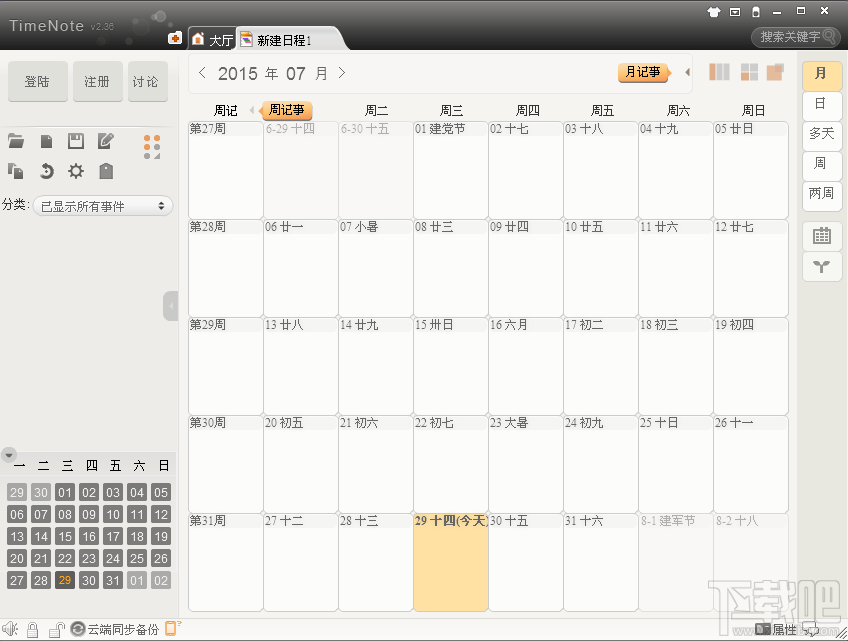848x641 pixels.
Task: Open the 分类 events dropdown
Action: point(103,206)
